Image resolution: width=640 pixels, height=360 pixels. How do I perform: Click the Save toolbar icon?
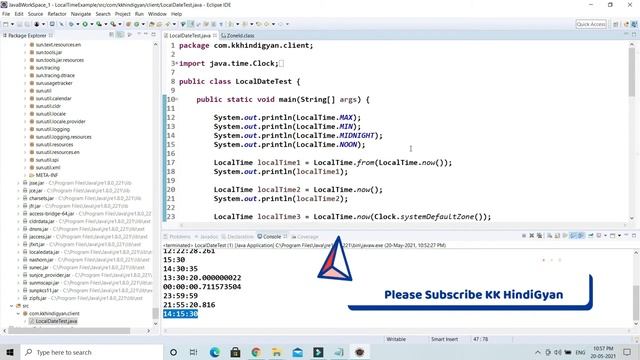20,24
